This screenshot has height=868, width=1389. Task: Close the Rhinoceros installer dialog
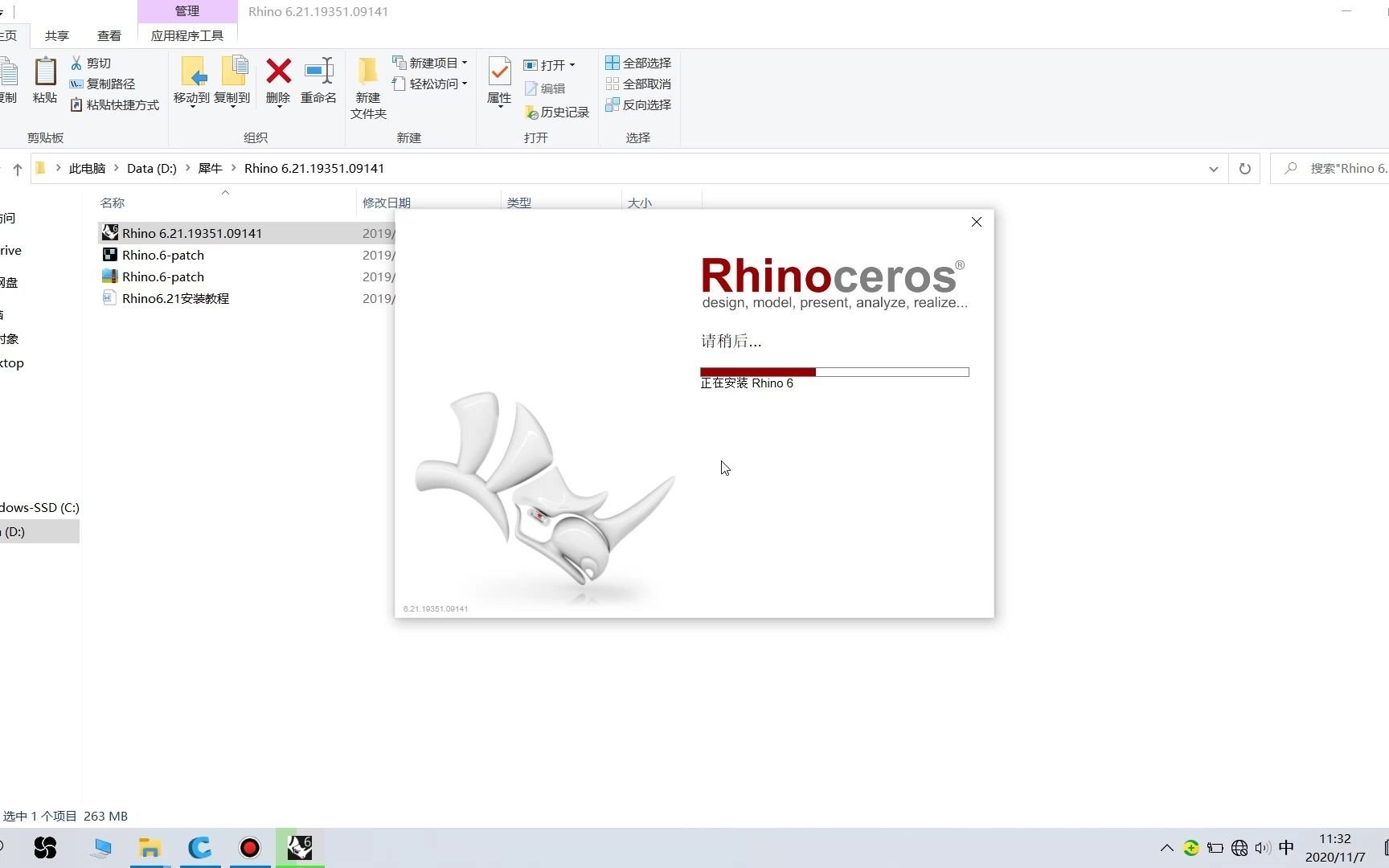[977, 222]
